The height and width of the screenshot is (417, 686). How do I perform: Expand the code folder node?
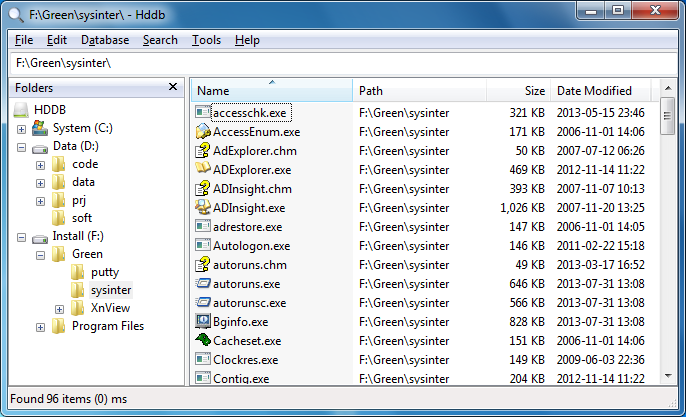pyautogui.click(x=40, y=165)
